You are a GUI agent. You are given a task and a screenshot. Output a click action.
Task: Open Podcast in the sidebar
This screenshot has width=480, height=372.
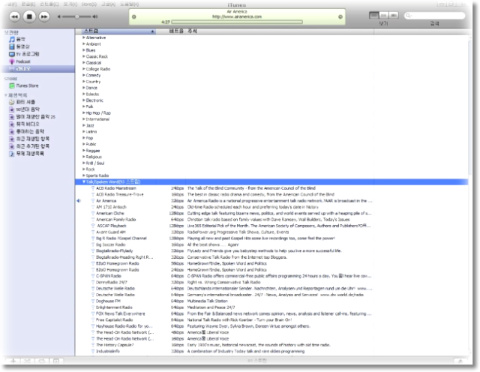pyautogui.click(x=23, y=62)
